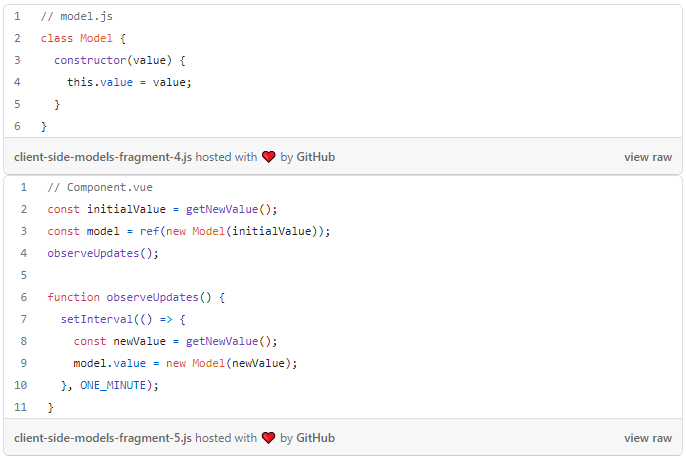Click the '// model.js' comment line
Viewport: 686px width, 459px height.
[77, 17]
